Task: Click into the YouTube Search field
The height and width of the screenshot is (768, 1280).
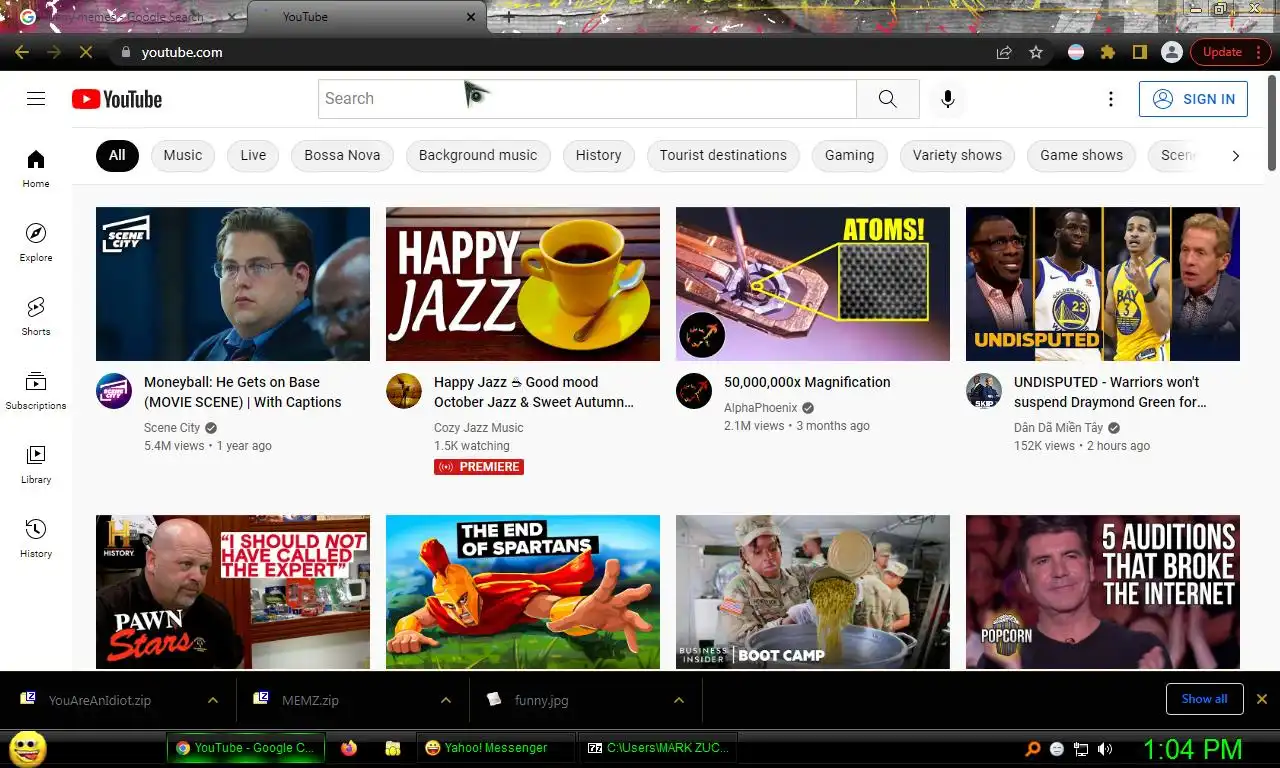Action: pos(588,99)
